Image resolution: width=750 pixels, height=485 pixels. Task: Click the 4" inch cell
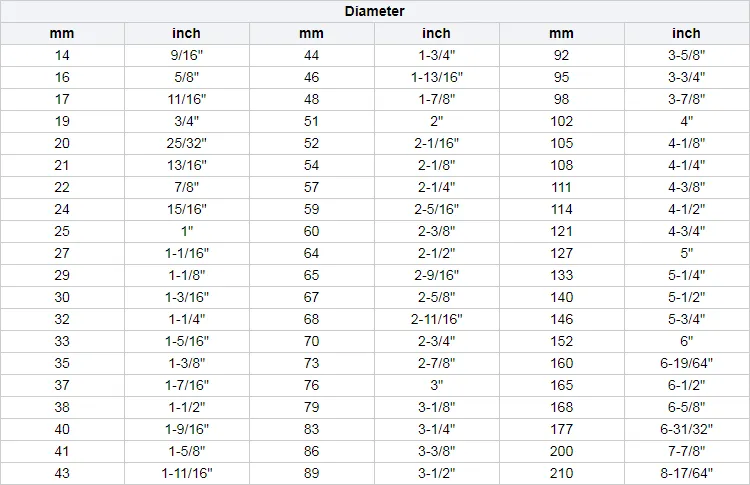point(687,121)
